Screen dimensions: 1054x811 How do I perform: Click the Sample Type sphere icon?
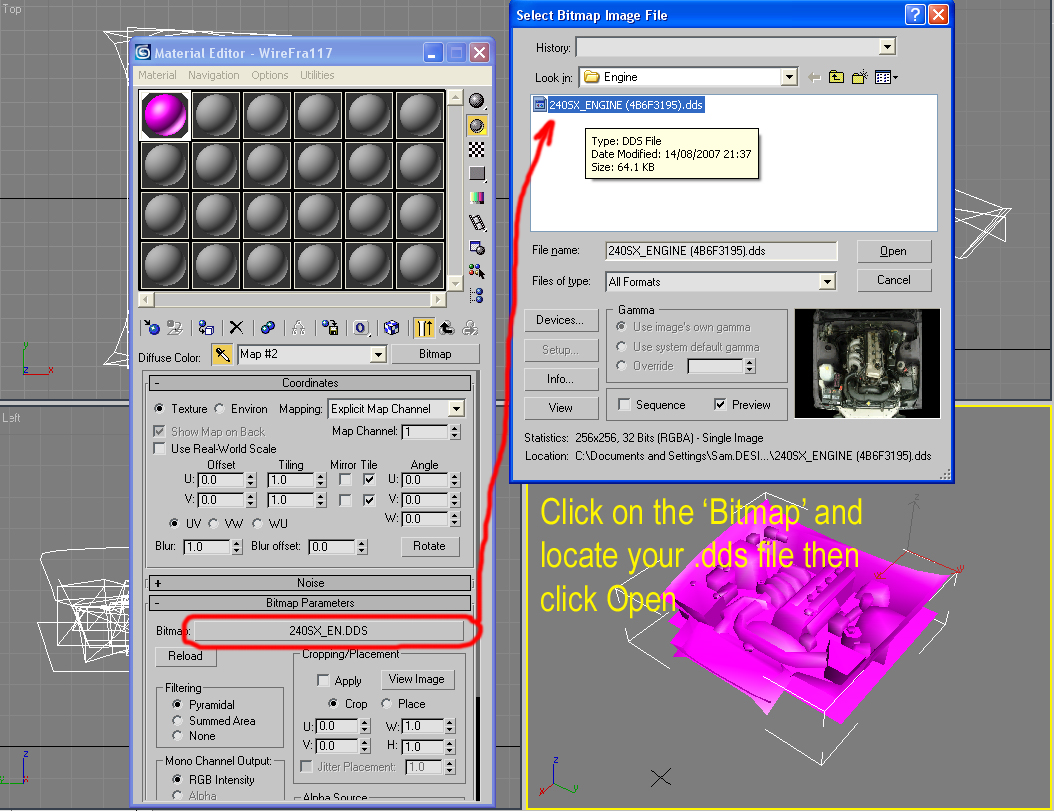pyautogui.click(x=477, y=101)
